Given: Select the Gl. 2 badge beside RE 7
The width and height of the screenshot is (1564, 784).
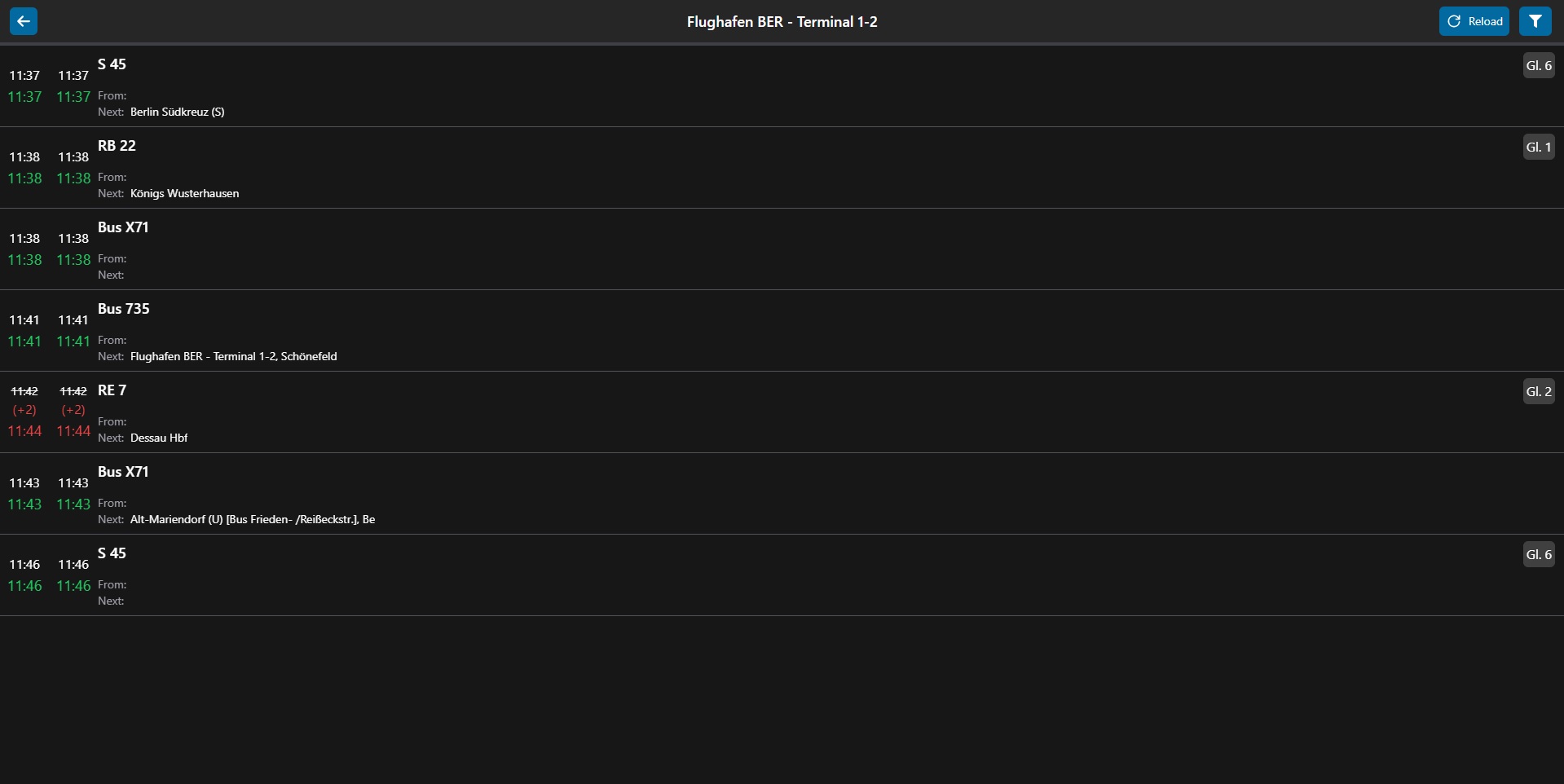Looking at the screenshot, I should click(x=1538, y=391).
